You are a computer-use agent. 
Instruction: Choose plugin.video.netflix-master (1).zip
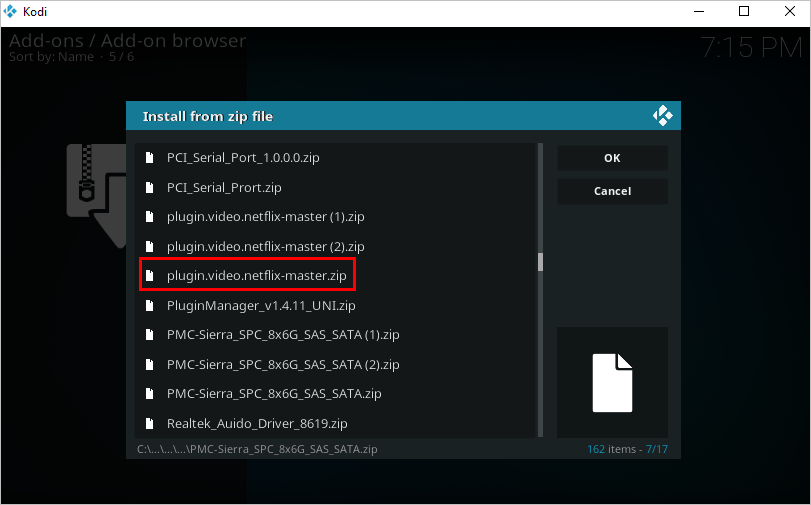click(x=336, y=217)
